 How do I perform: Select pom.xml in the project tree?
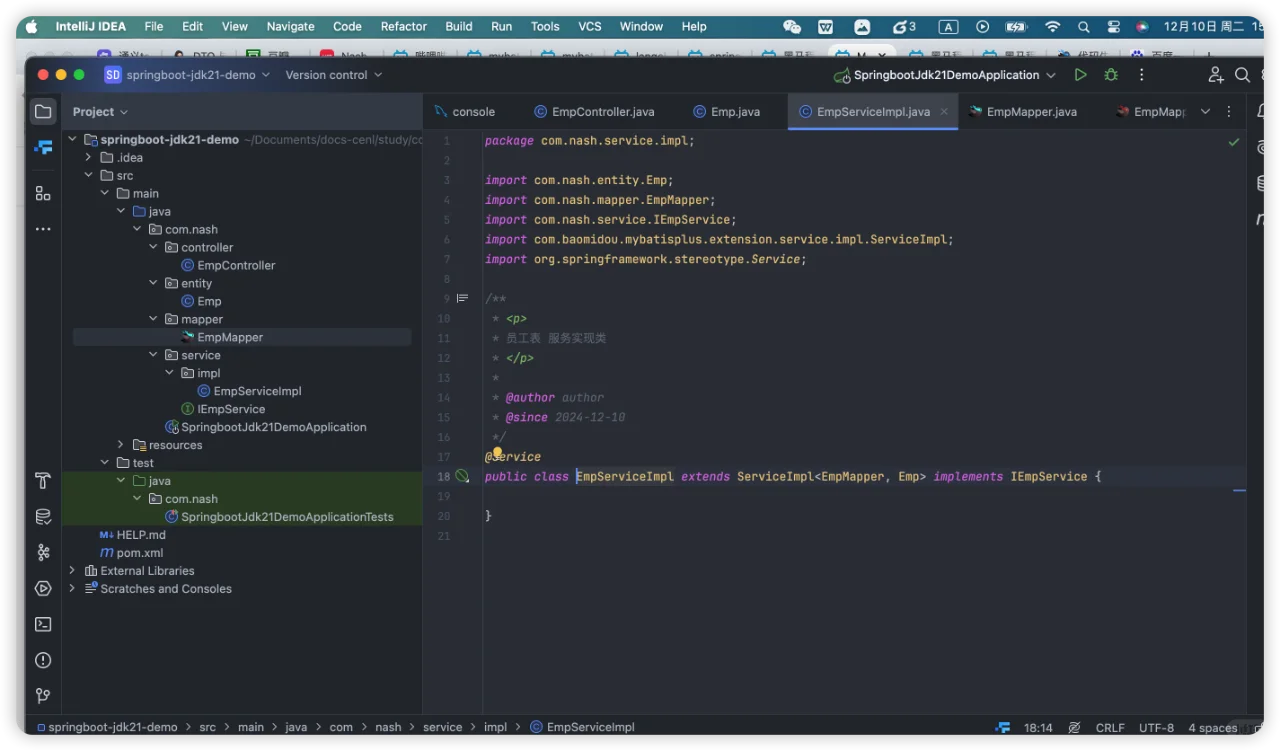[139, 553]
